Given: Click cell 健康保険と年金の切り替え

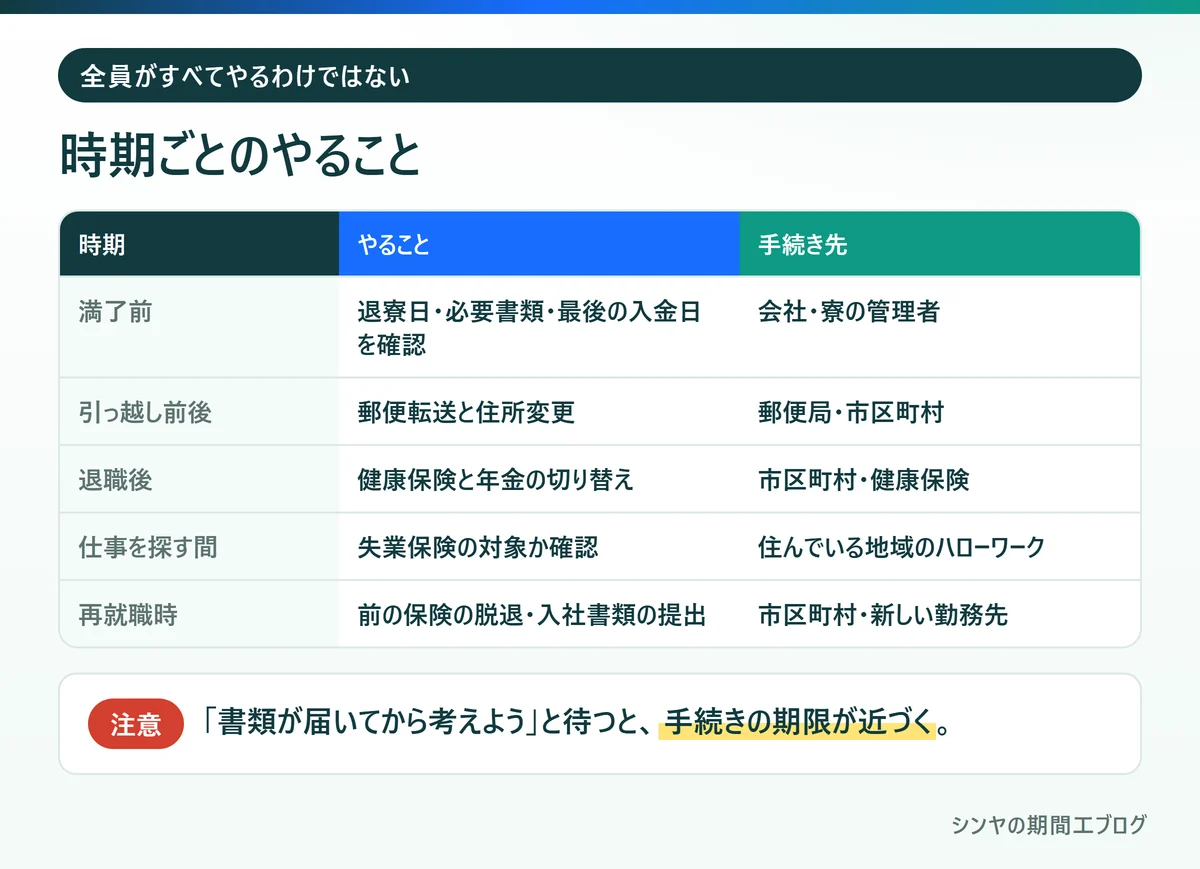Looking at the screenshot, I should (539, 479).
